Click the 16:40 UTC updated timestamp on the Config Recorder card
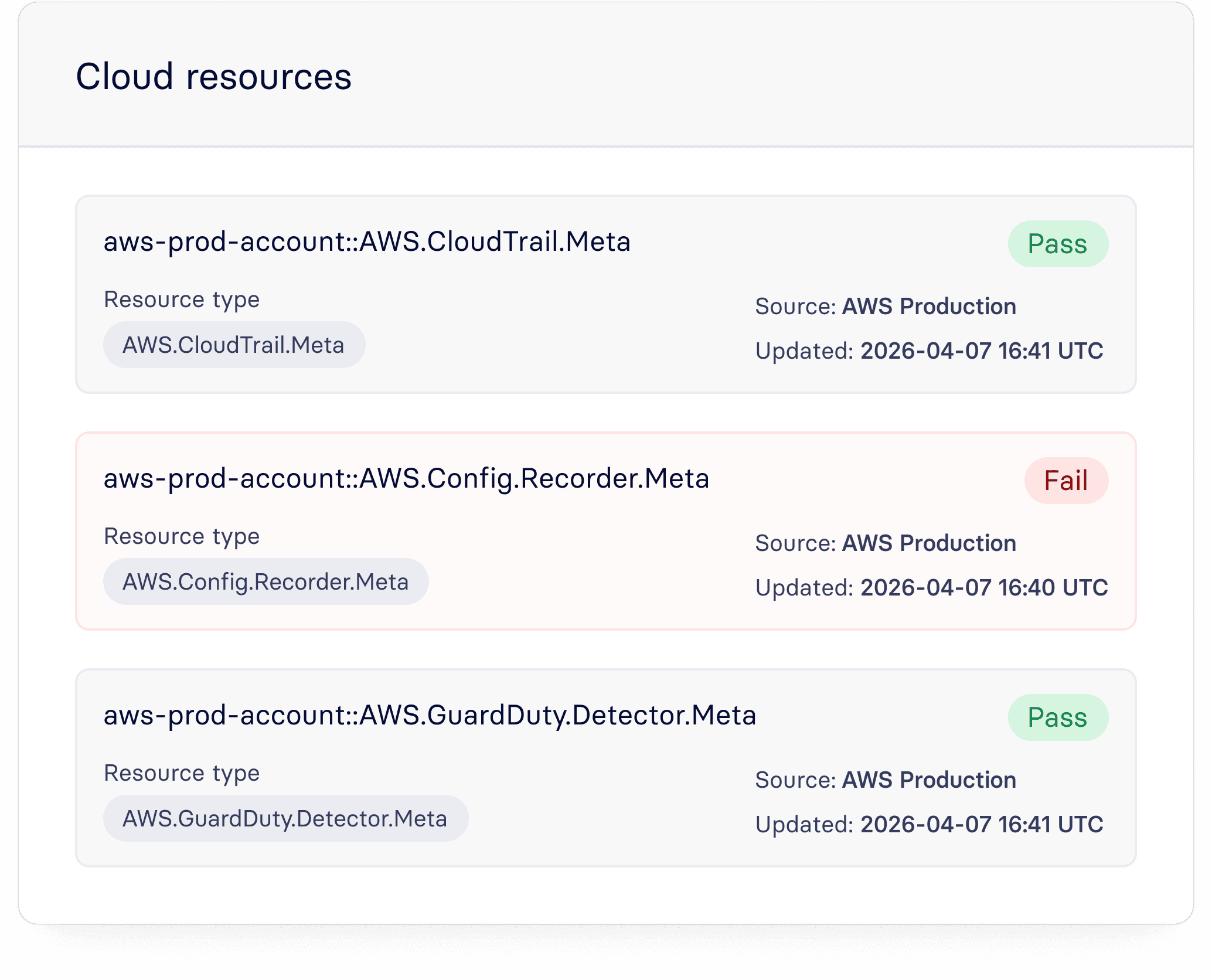 (983, 588)
